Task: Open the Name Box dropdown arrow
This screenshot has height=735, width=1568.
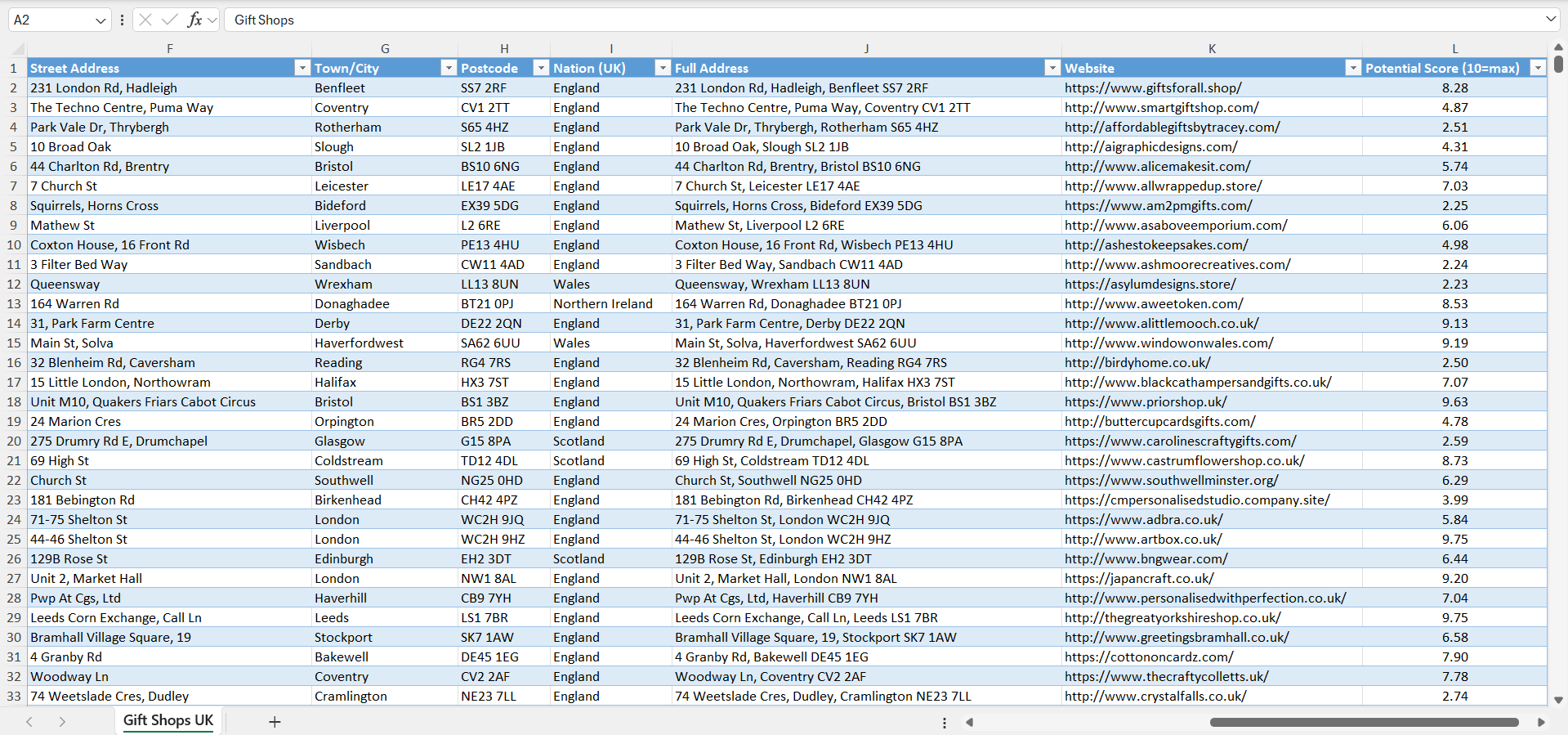Action: click(101, 20)
